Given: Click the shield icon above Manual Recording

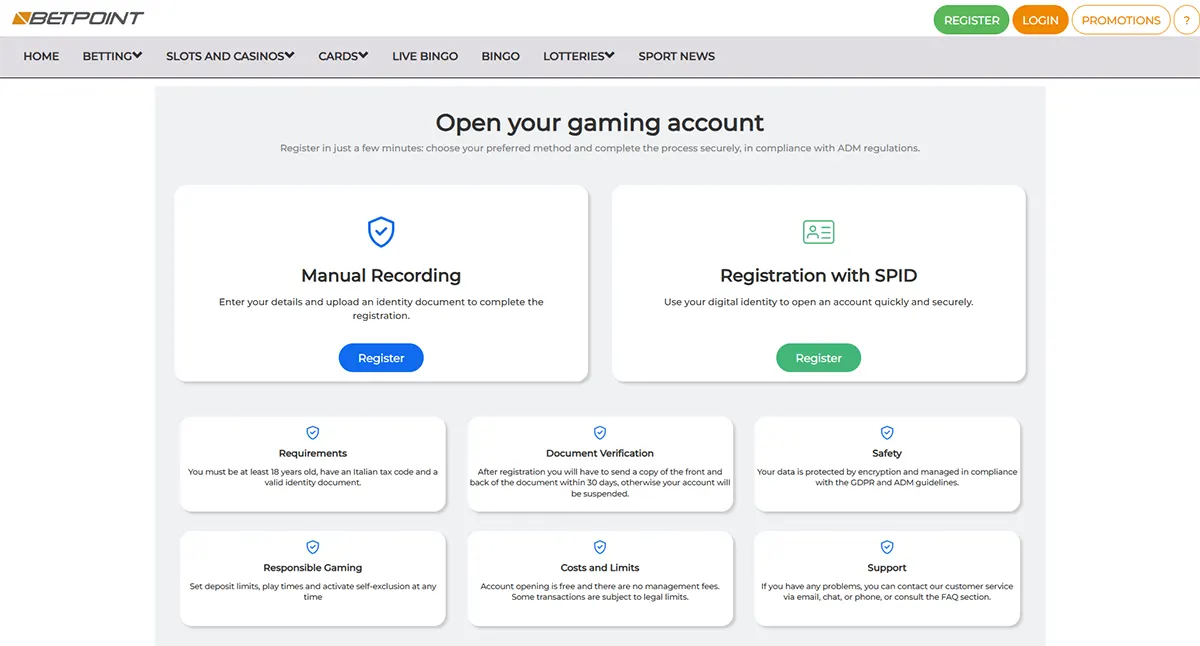Looking at the screenshot, I should [x=381, y=232].
